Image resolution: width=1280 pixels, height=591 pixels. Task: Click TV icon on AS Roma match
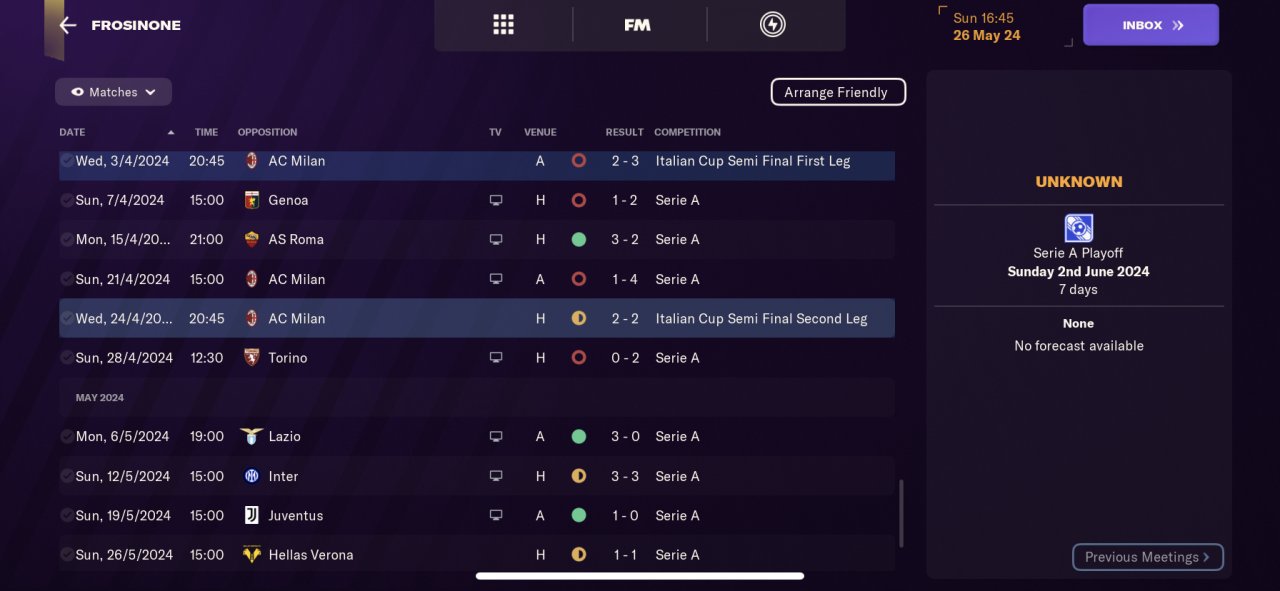click(x=496, y=240)
